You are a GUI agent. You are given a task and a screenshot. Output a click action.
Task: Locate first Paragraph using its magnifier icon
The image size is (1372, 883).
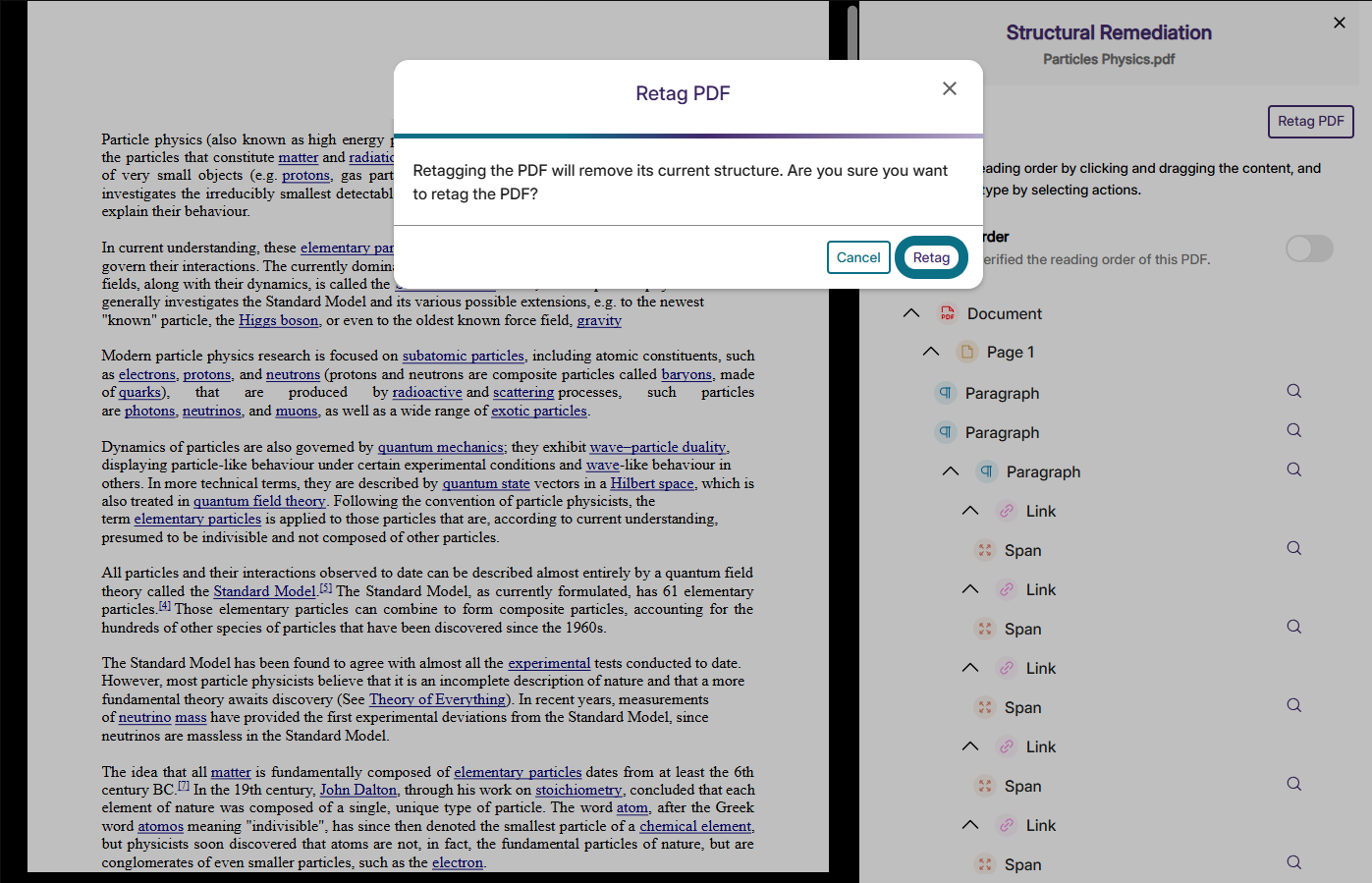[x=1294, y=391]
